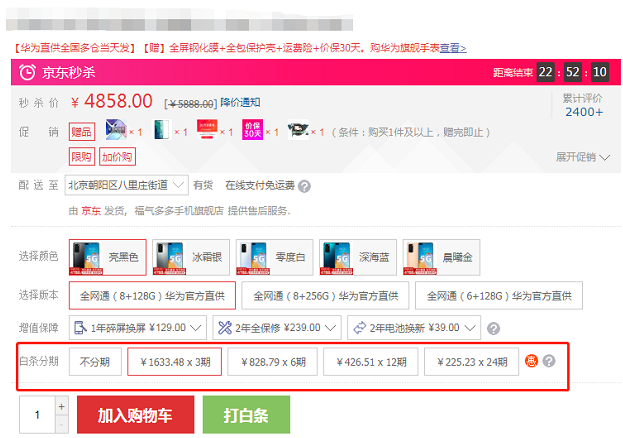Screen dimensions: 623x438
Task: Click the 赠品 promotion tag
Action: tap(82, 132)
